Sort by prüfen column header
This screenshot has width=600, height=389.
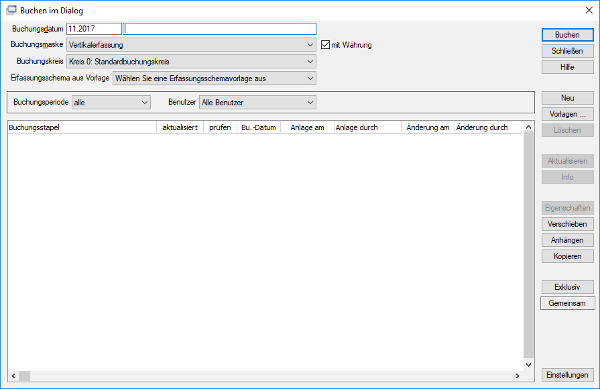(x=220, y=127)
